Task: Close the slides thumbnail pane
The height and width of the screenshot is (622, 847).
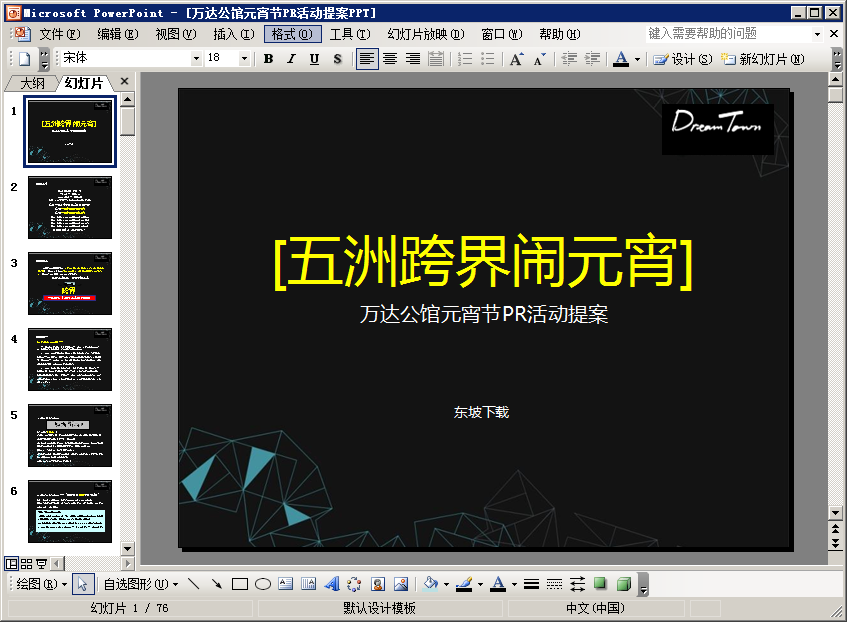Action: tap(124, 81)
